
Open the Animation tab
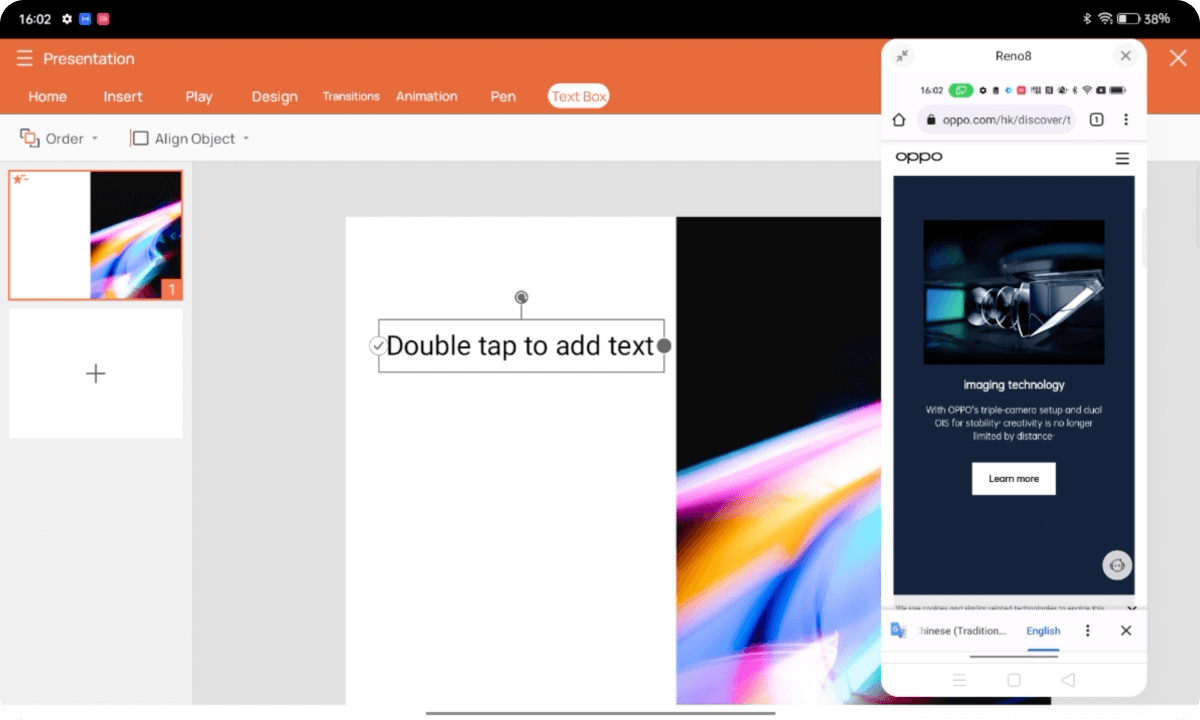[x=427, y=96]
